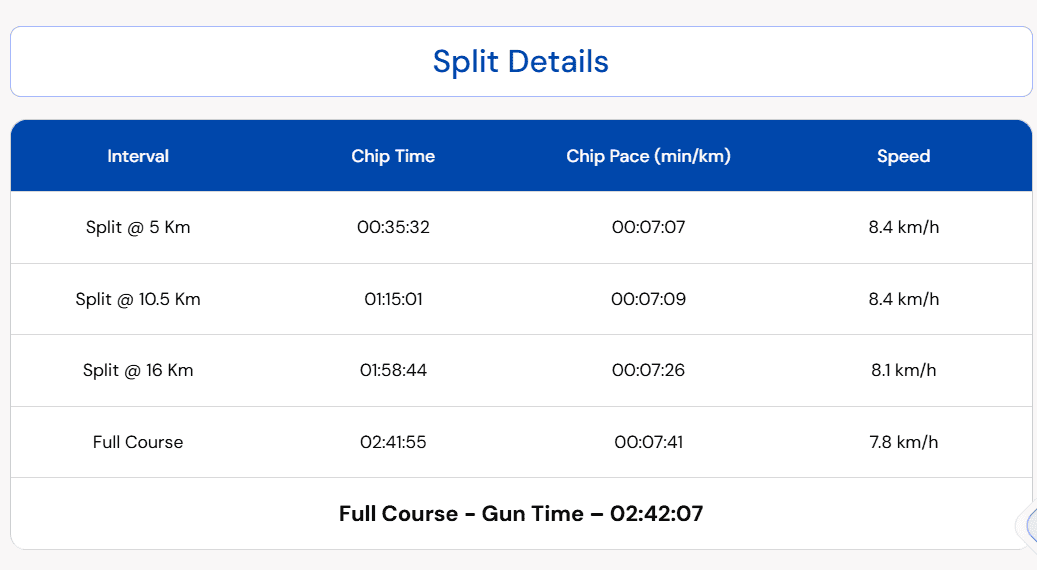The width and height of the screenshot is (1037, 570).
Task: Click the Full Course row label
Action: [x=138, y=442]
